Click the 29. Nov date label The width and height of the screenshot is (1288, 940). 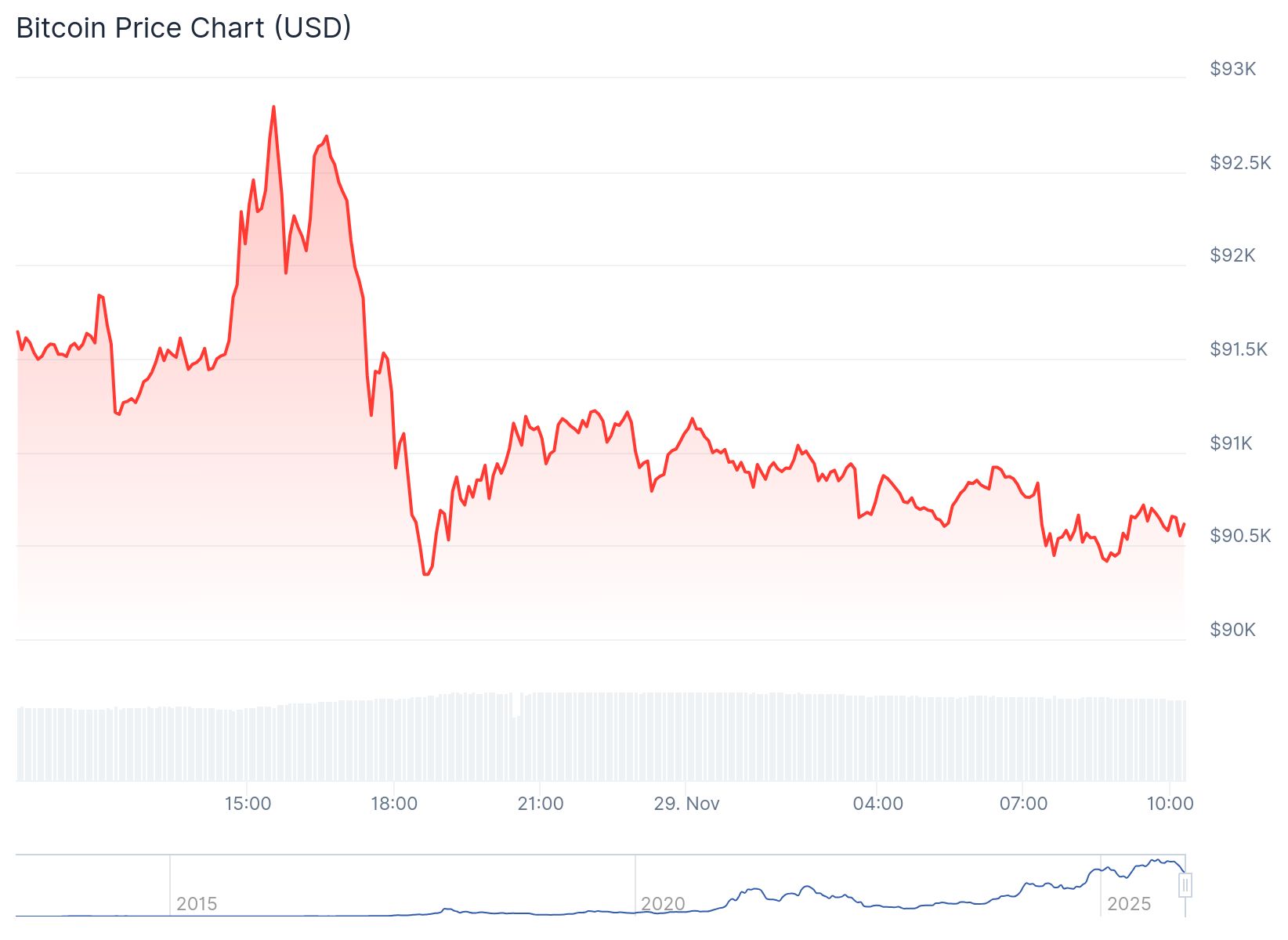[x=687, y=804]
